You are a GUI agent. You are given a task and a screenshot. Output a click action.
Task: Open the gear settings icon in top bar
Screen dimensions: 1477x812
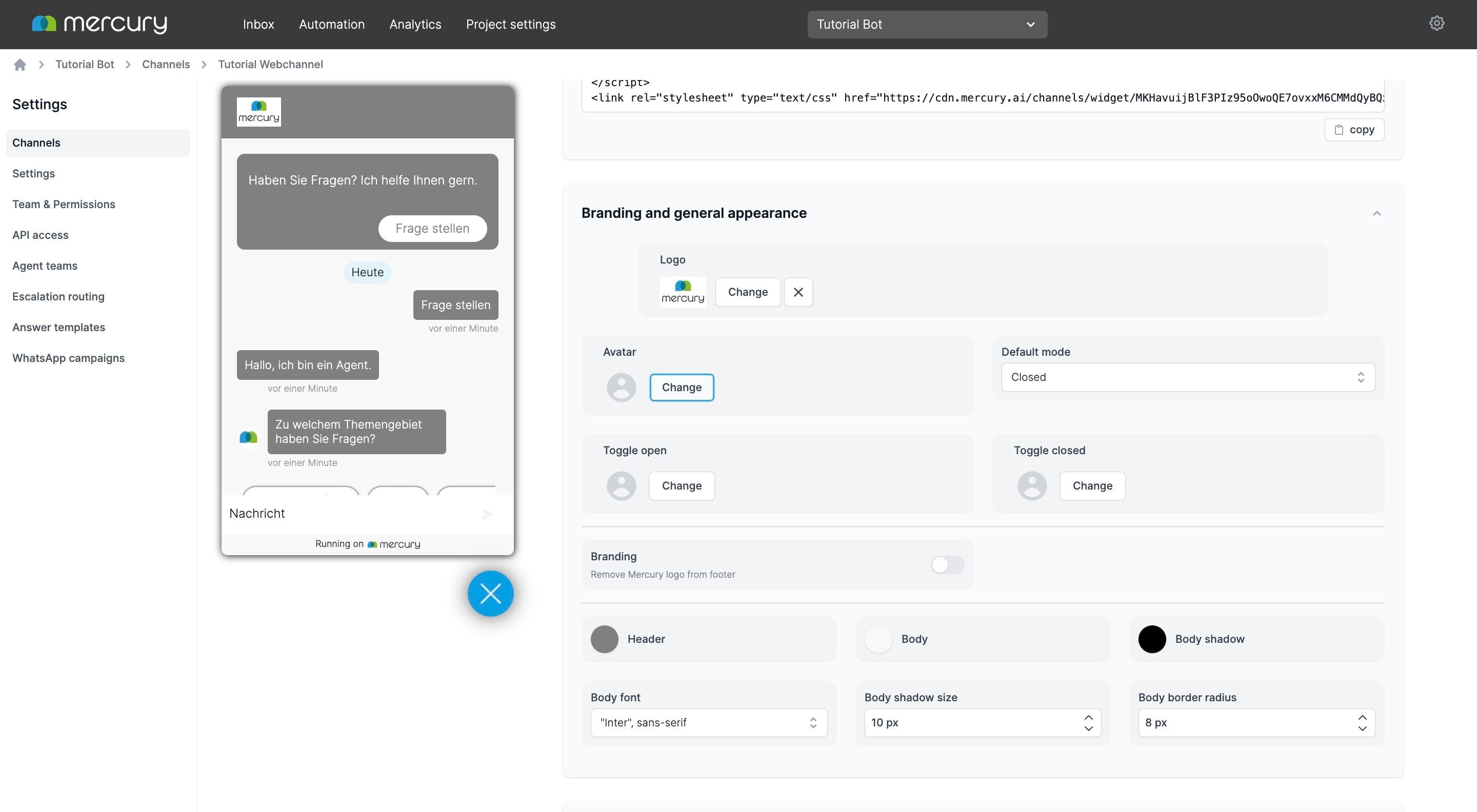click(x=1436, y=24)
